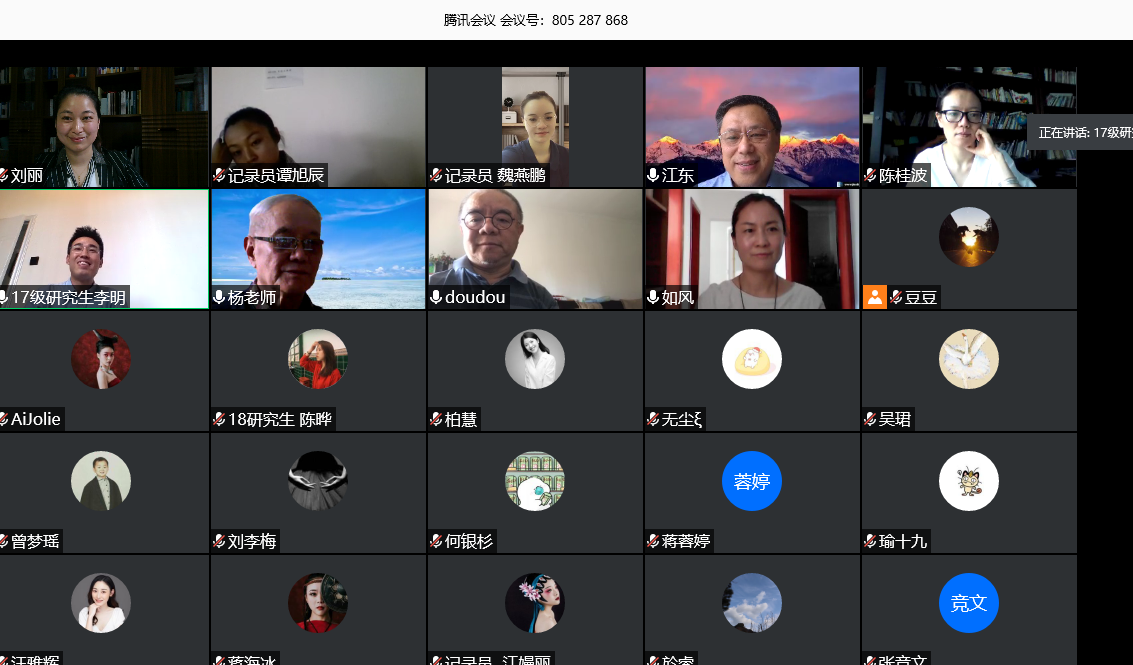Click the mic icon next to 如风
Screen dimensions: 1133x665
click(653, 297)
